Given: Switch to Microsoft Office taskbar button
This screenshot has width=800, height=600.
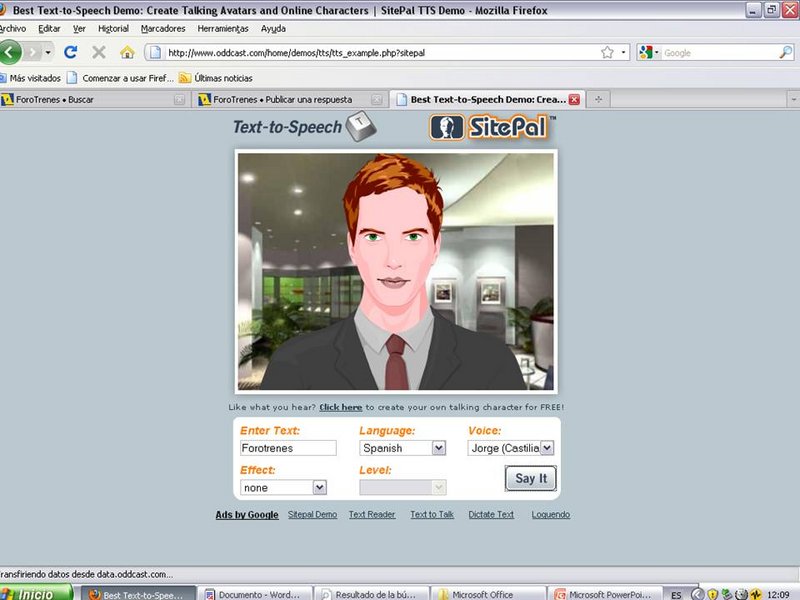Looking at the screenshot, I should tap(489, 594).
